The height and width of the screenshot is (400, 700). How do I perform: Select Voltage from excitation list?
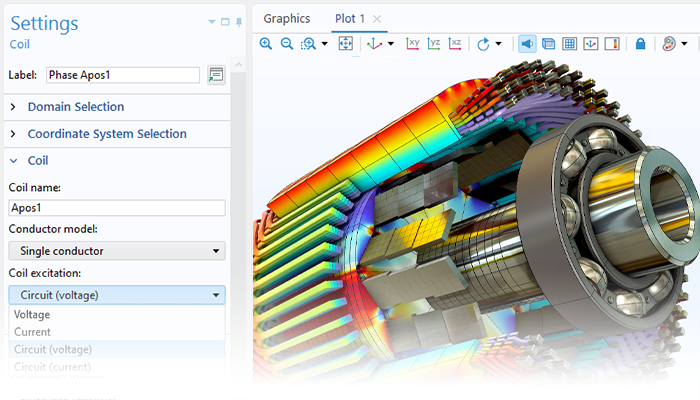tap(117, 315)
